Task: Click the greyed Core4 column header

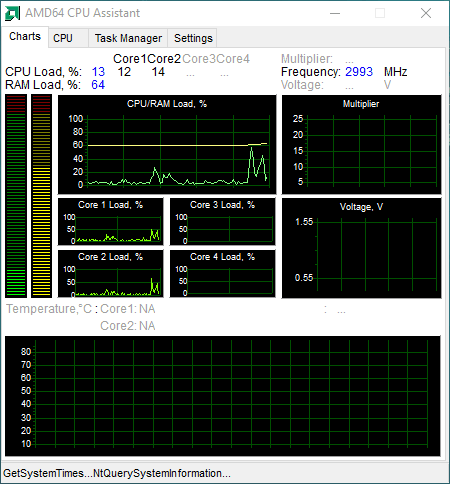Action: [233, 59]
